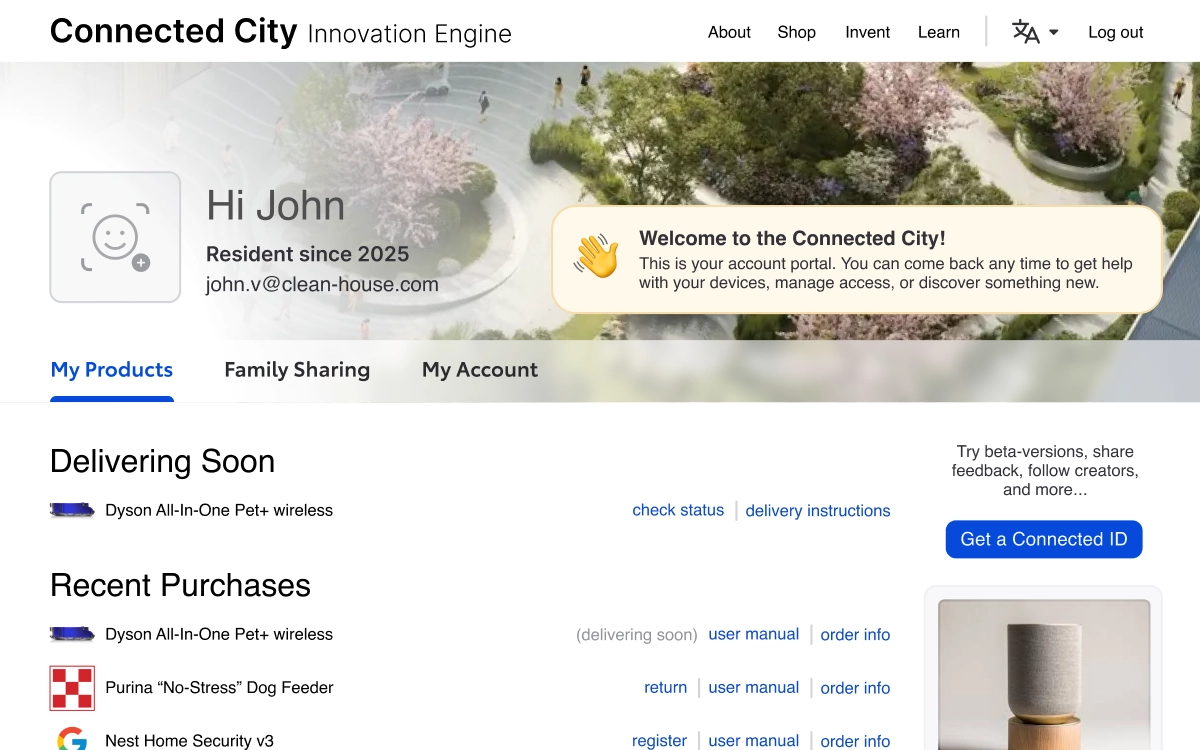Image resolution: width=1200 pixels, height=750 pixels.
Task: Open user manual for Dyson All-In-One
Action: [754, 634]
